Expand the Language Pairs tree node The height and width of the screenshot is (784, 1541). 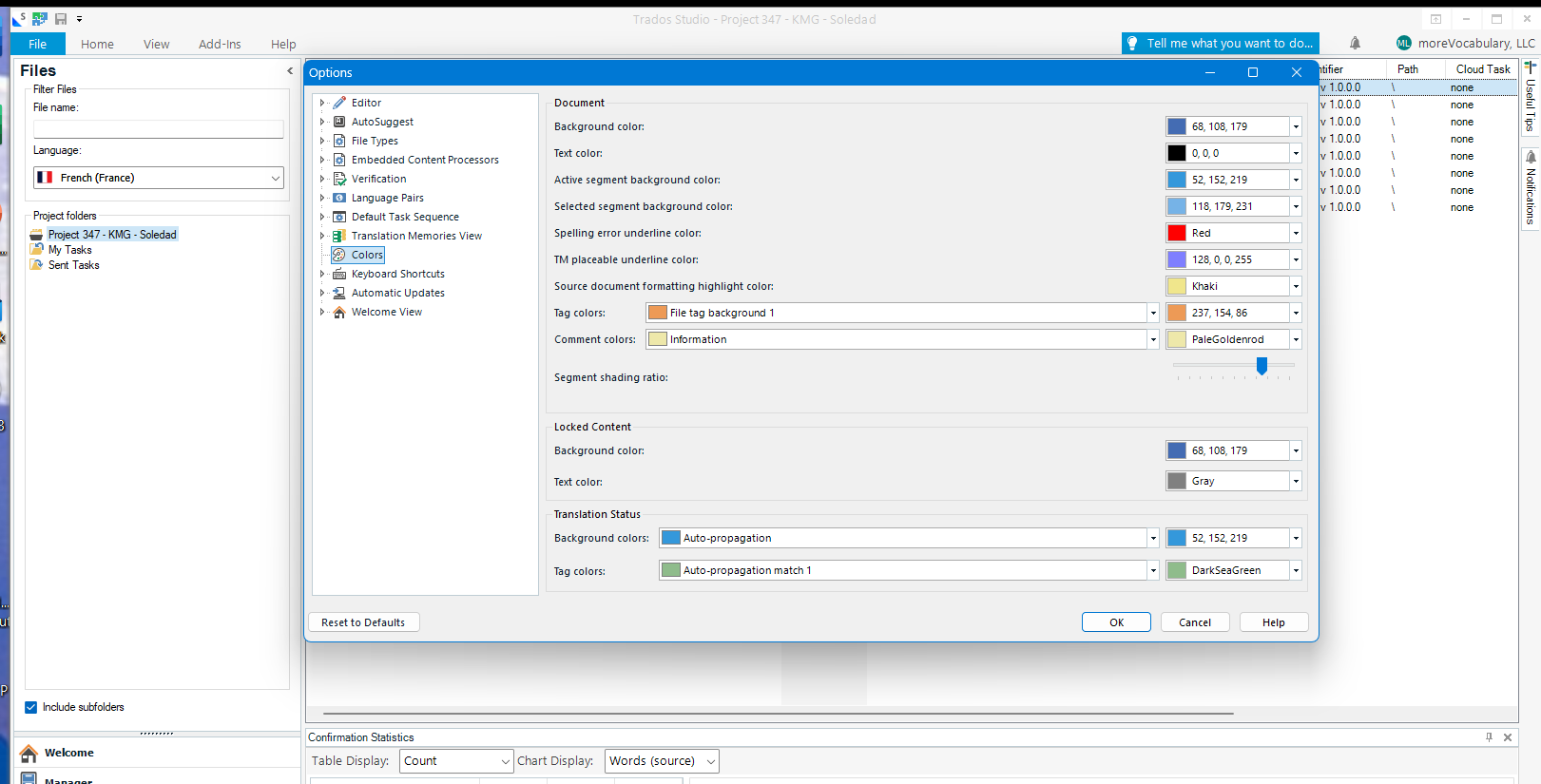coord(322,198)
